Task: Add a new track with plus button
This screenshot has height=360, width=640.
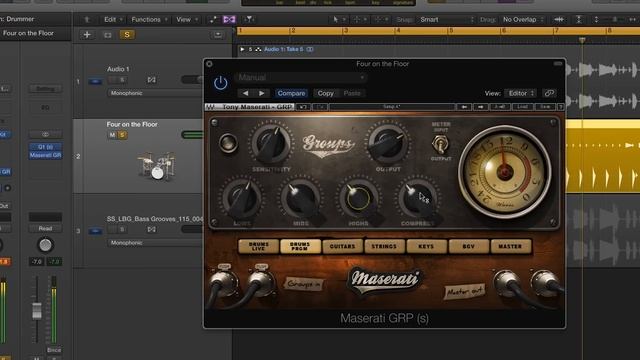Action: (87, 35)
